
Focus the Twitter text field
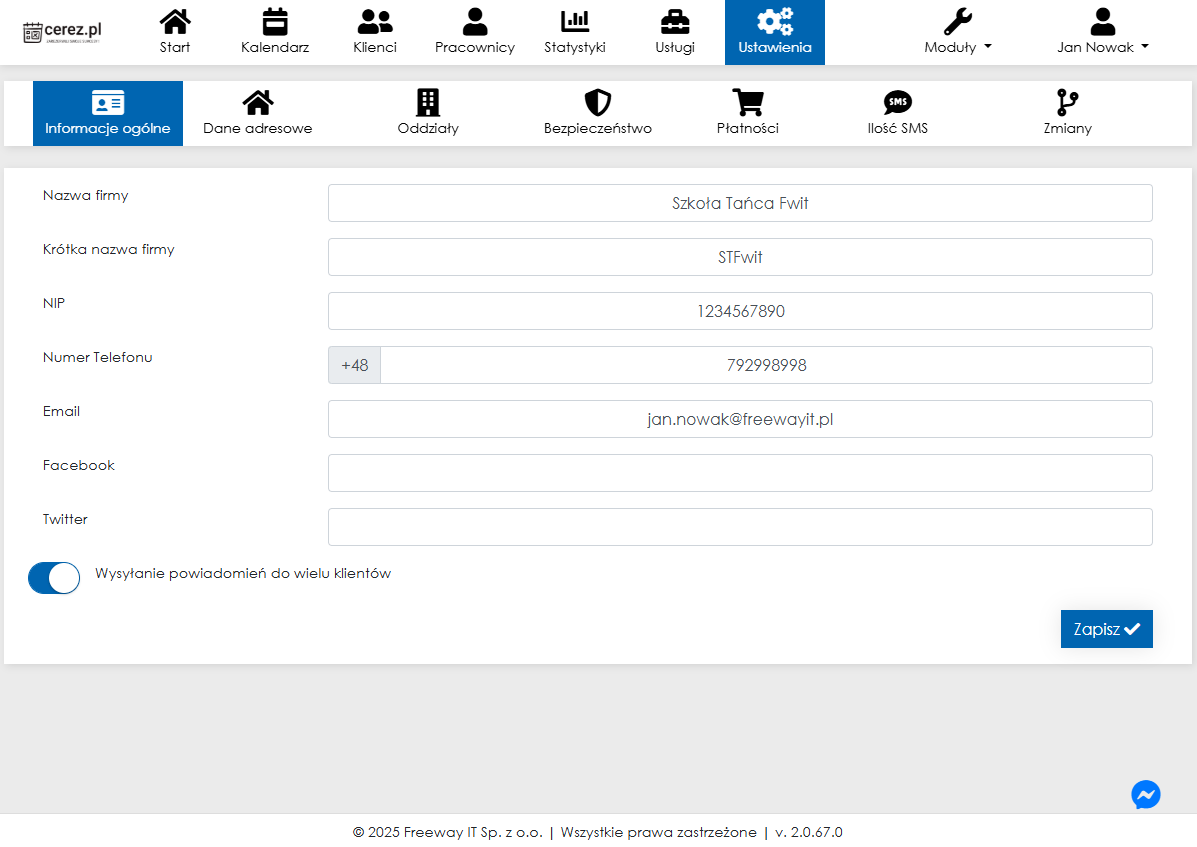click(740, 527)
